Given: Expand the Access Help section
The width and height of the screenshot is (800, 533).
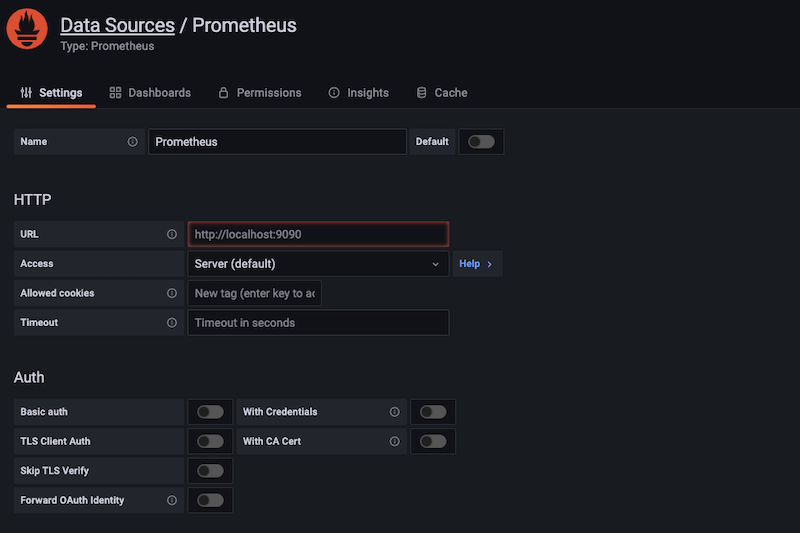Looking at the screenshot, I should pos(477,264).
